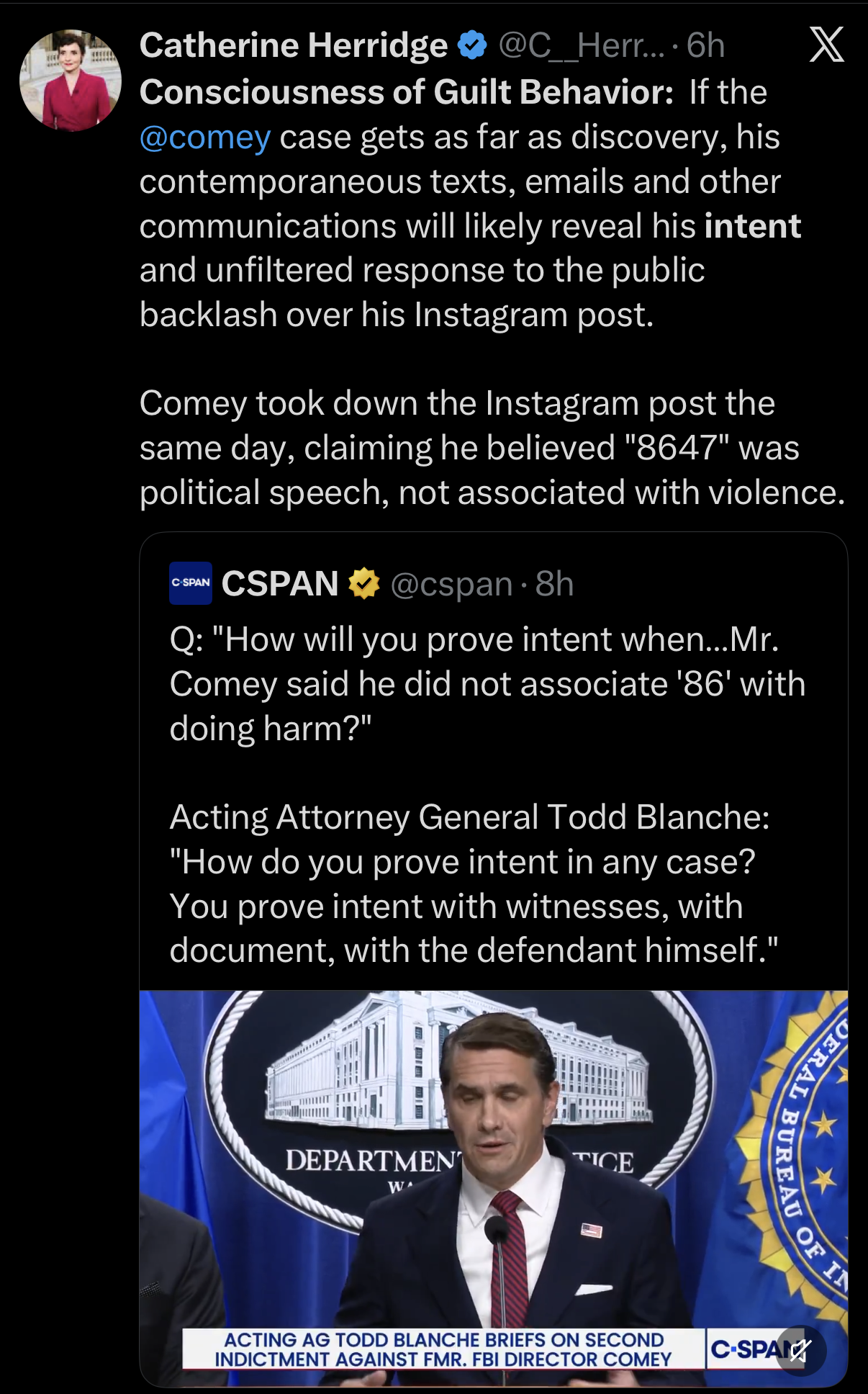Click the Catherine Herridge display name

pyautogui.click(x=294, y=45)
